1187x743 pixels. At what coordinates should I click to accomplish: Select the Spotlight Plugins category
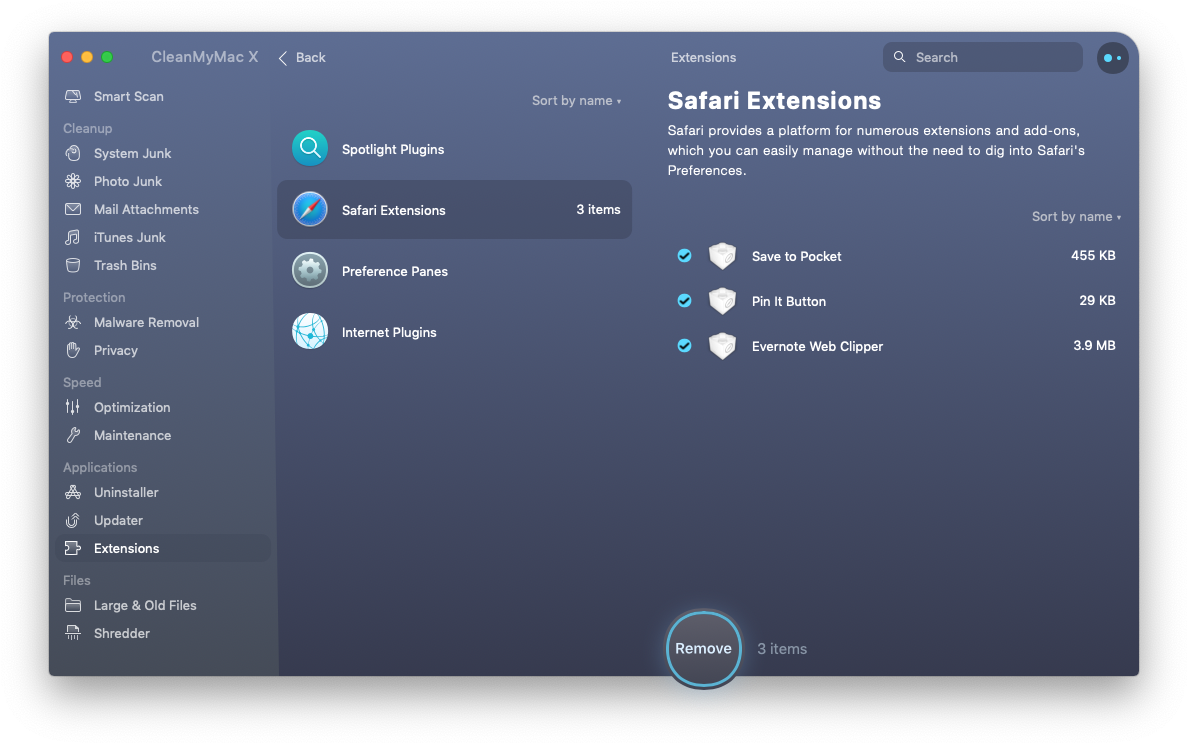click(x=392, y=148)
